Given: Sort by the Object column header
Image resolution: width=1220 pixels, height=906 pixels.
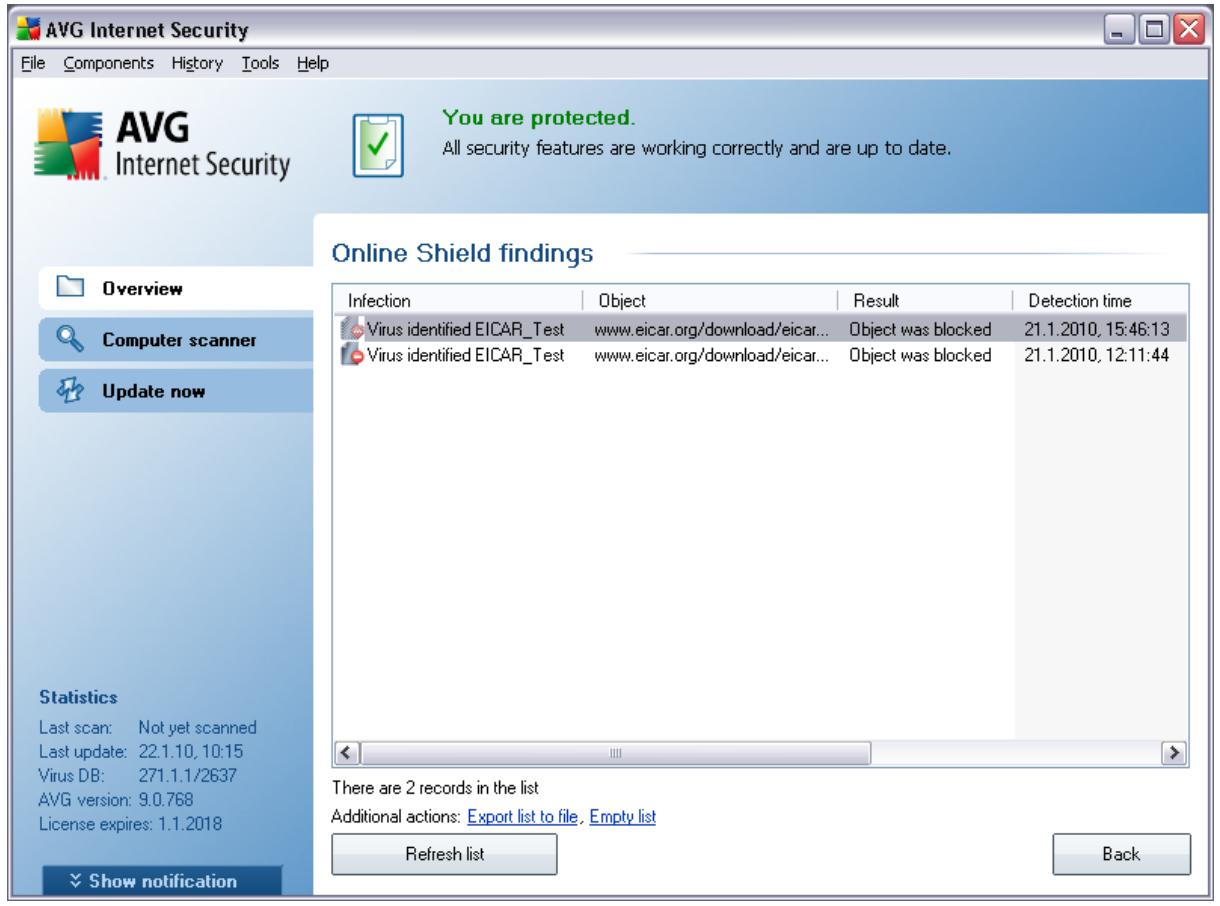Looking at the screenshot, I should [x=709, y=299].
